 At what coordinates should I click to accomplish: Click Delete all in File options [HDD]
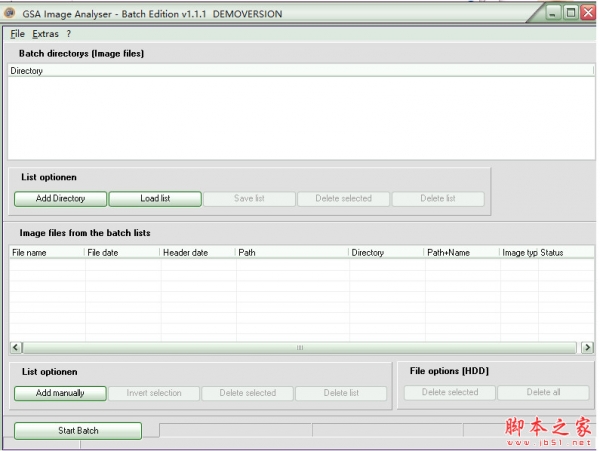click(543, 392)
